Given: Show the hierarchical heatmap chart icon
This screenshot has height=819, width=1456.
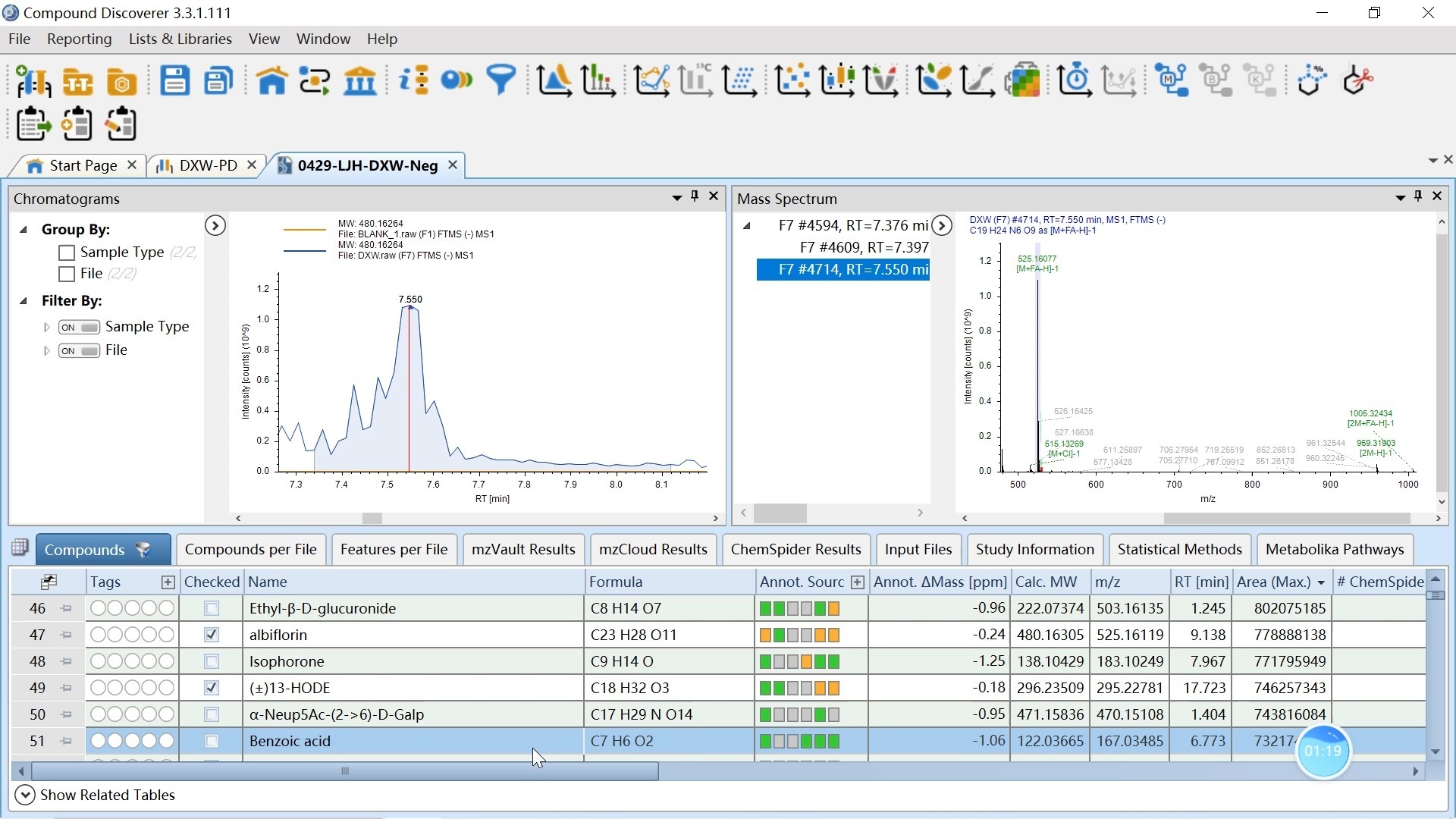Looking at the screenshot, I should [1022, 80].
